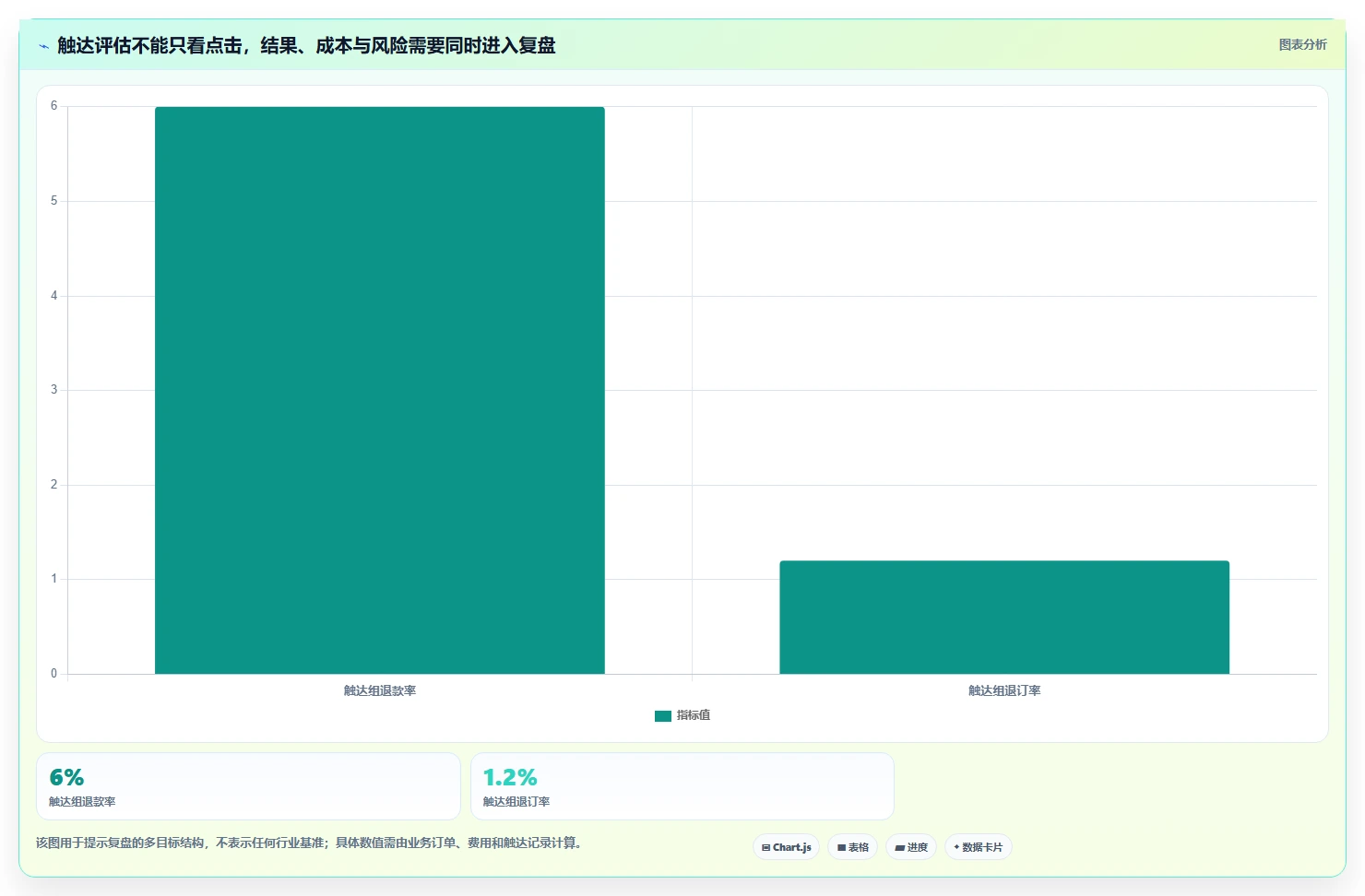Click the 图表分析 label in the header
This screenshot has height=896, width=1365.
(x=1302, y=44)
